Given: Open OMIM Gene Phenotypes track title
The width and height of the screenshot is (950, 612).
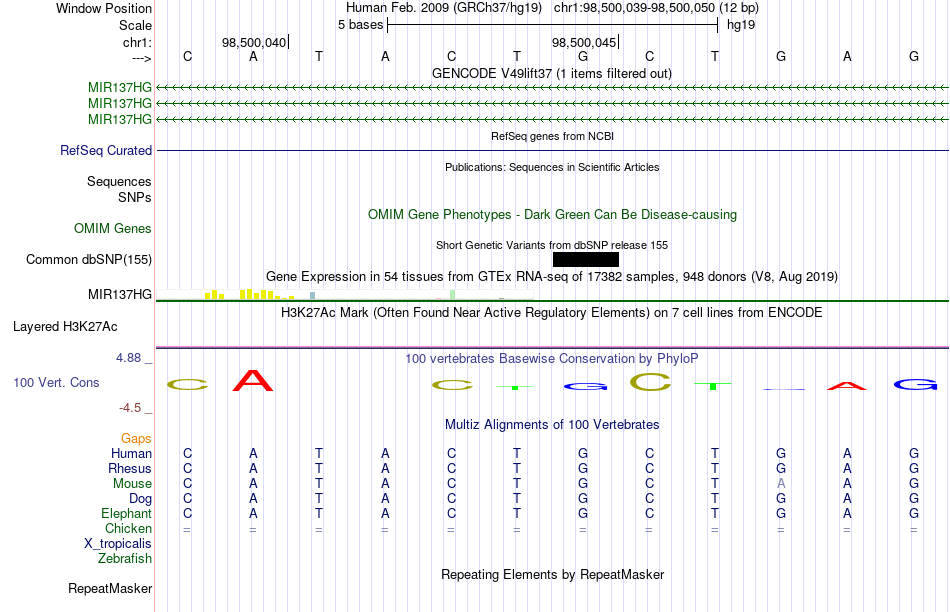Looking at the screenshot, I should (x=552, y=215).
